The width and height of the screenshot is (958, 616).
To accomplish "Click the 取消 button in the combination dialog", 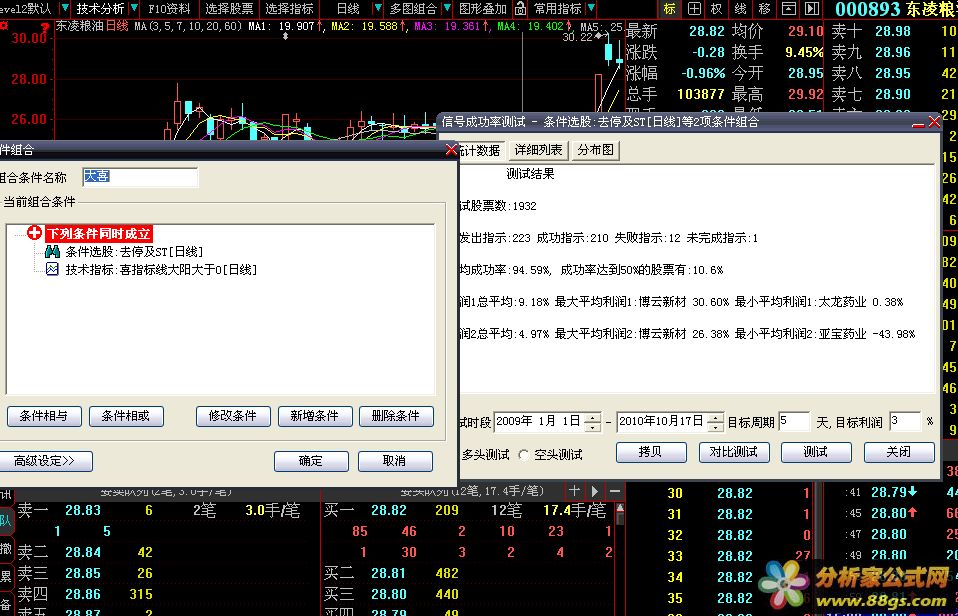I will (395, 461).
